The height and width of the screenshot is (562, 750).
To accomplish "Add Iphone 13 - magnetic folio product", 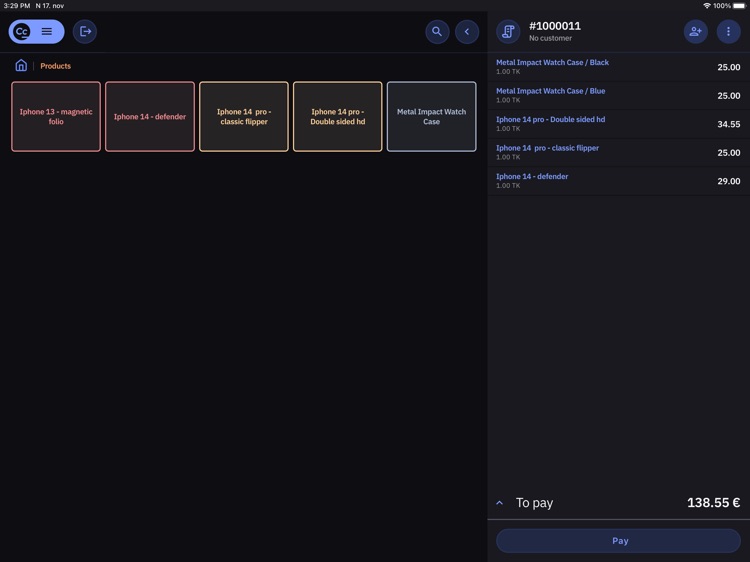I will 56,117.
